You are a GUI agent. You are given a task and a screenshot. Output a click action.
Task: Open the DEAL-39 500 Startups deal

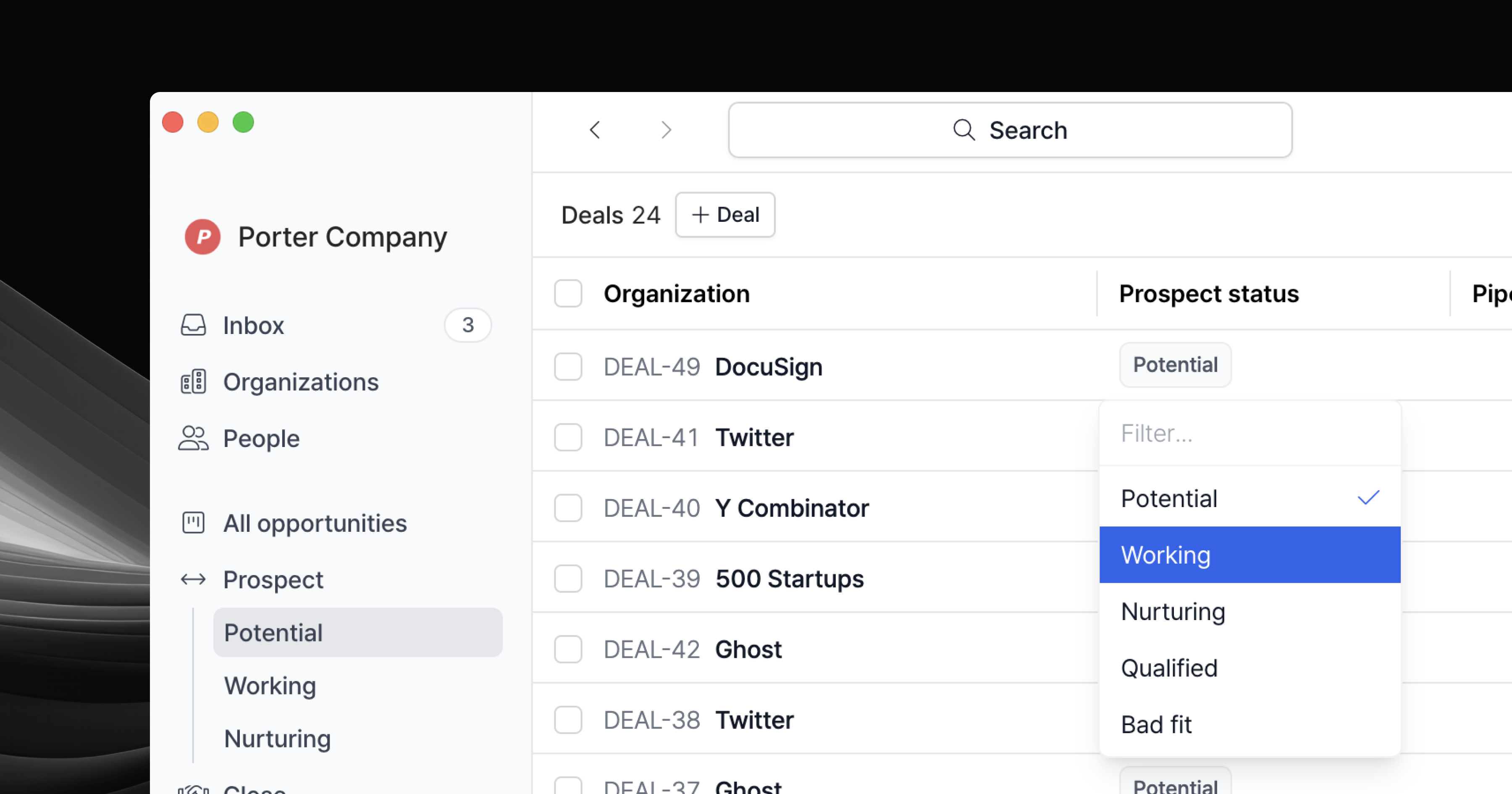pyautogui.click(x=789, y=579)
